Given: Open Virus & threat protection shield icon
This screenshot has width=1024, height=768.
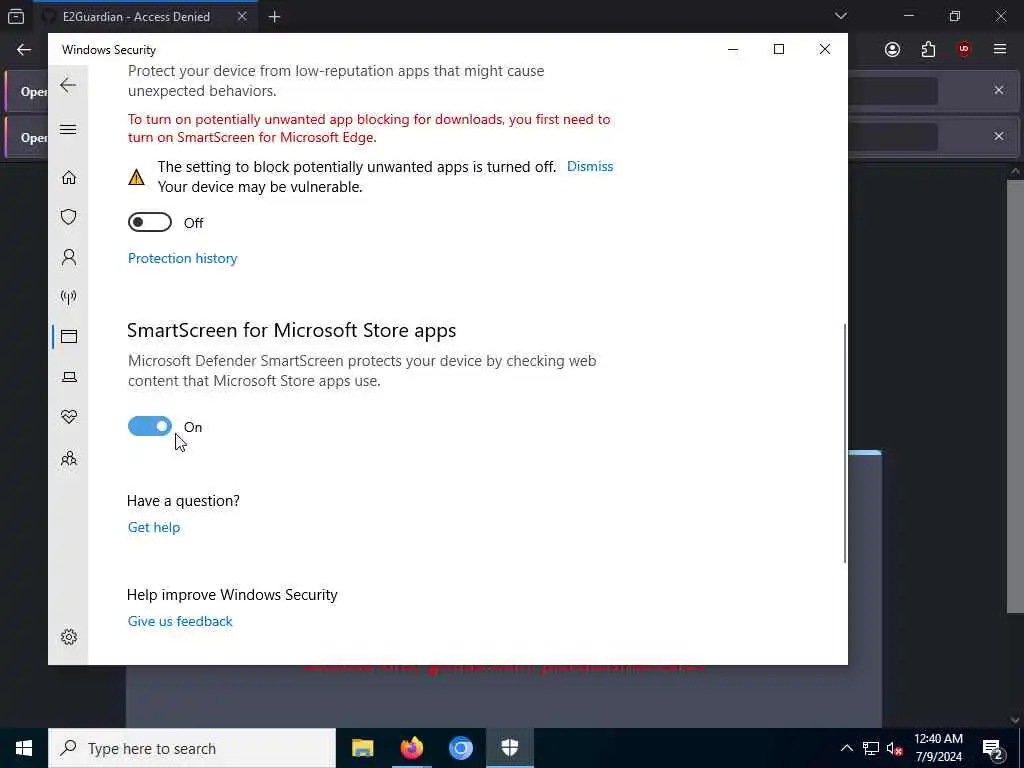Looking at the screenshot, I should click(69, 217).
